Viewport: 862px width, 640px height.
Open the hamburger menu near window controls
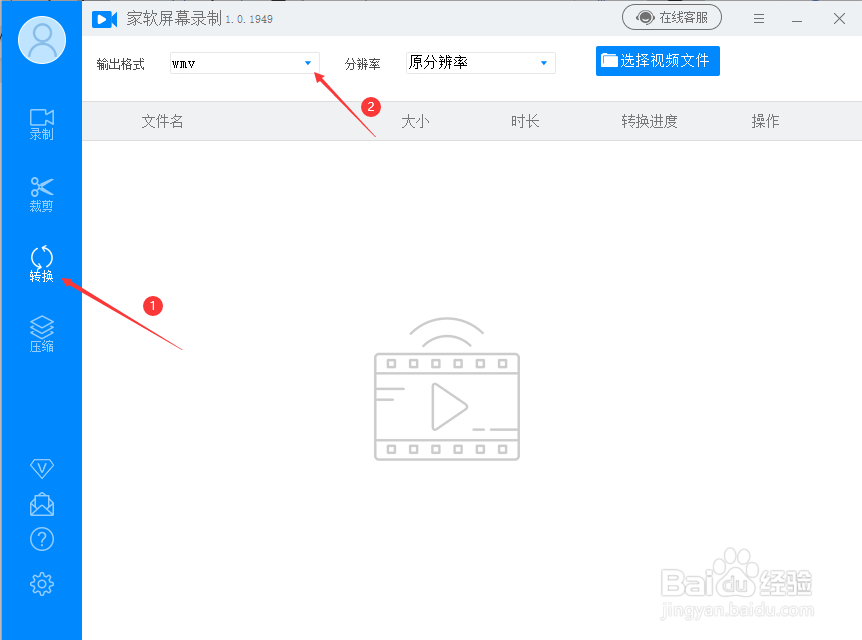pos(758,18)
